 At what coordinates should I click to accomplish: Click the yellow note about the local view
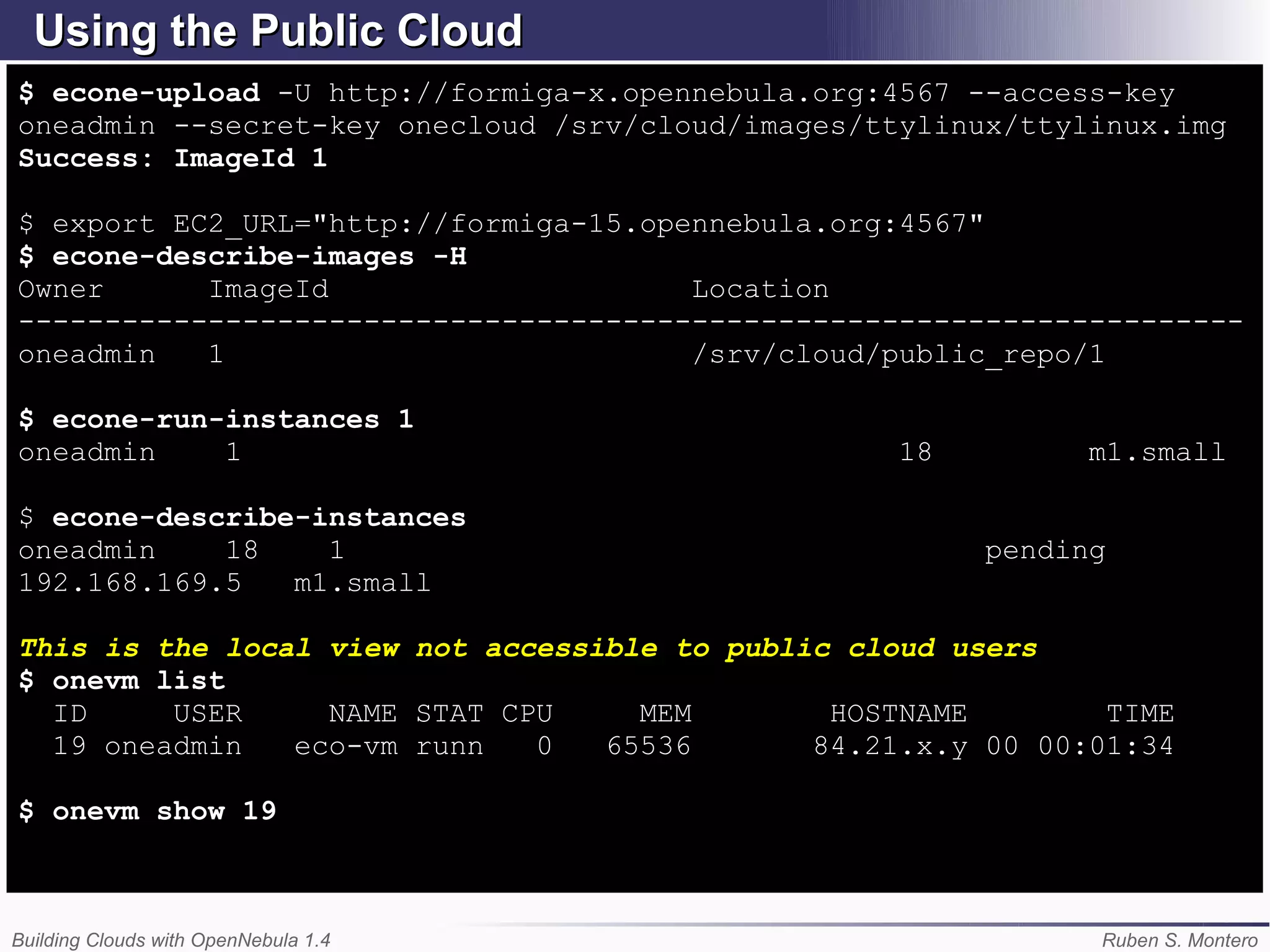pos(528,648)
